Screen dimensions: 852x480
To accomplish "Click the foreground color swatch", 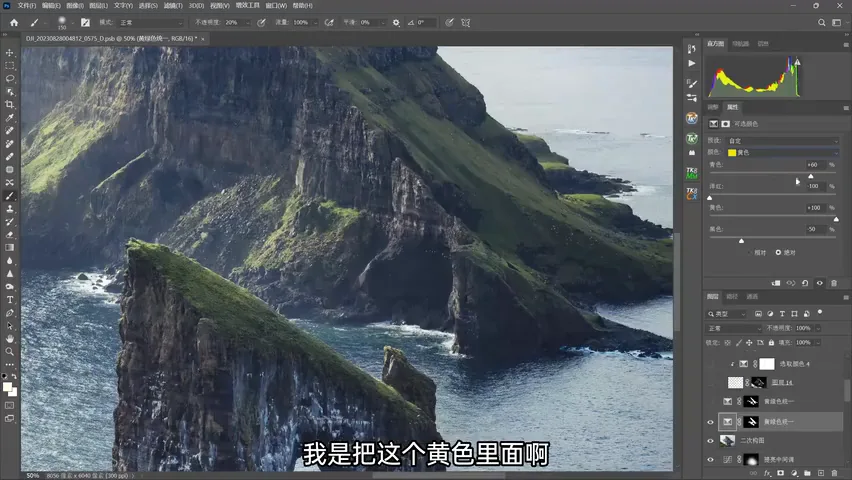I will click(x=7, y=387).
